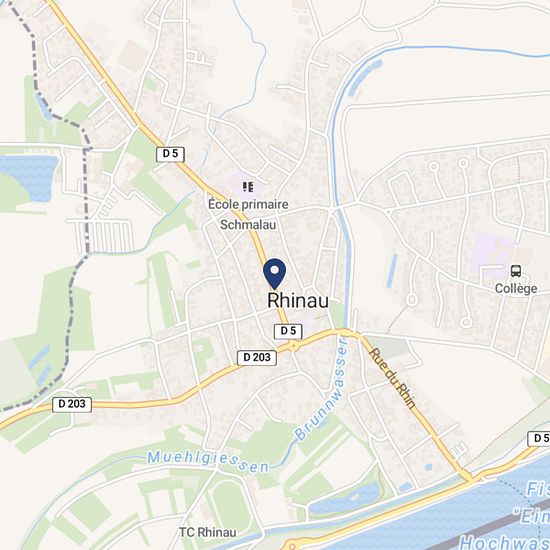Select the D 203 shield on west road

click(72, 404)
